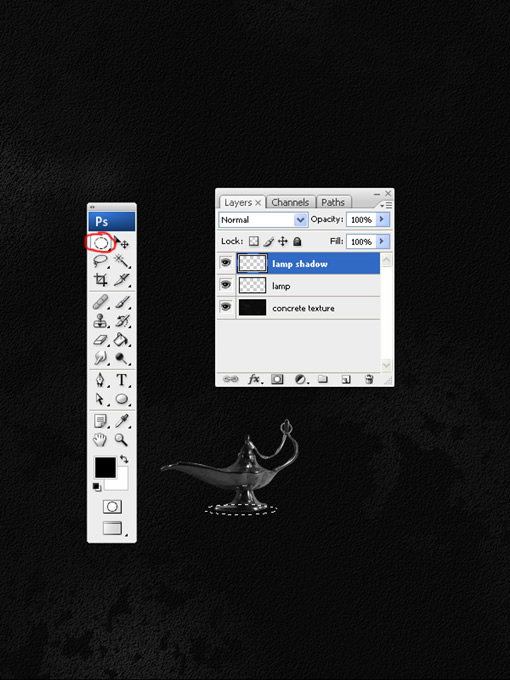Select the concrete texture layer name
Viewport: 510px width, 680px height.
click(303, 308)
